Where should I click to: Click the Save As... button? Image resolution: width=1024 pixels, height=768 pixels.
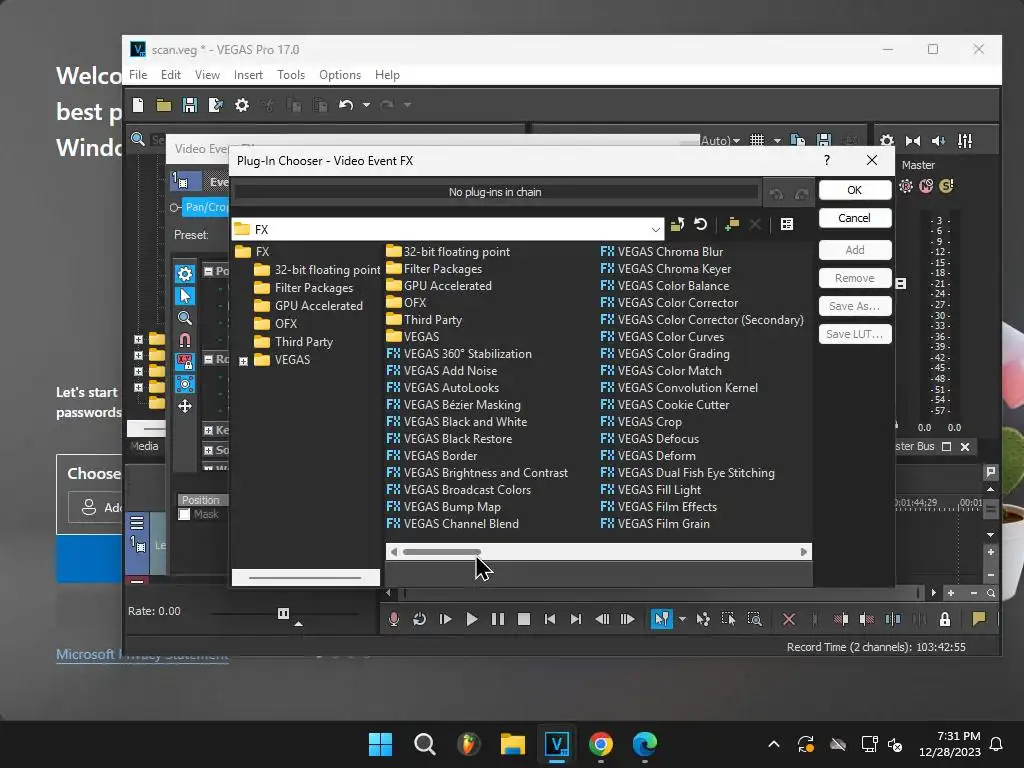click(855, 306)
